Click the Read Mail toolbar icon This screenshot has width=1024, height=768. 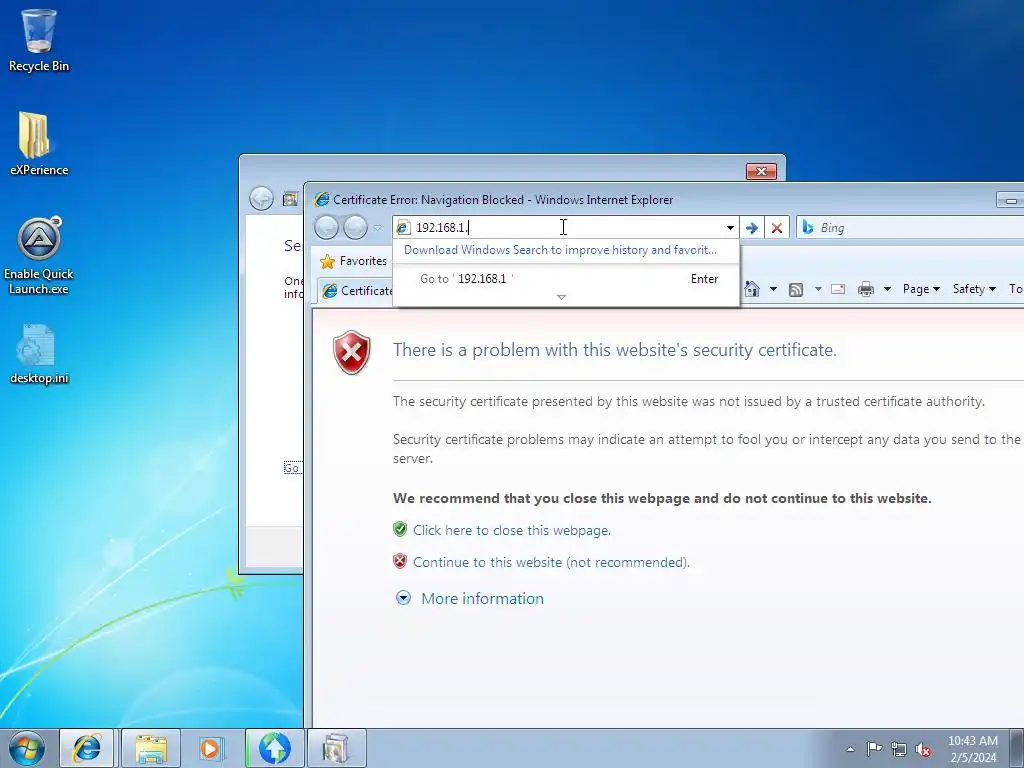(838, 289)
